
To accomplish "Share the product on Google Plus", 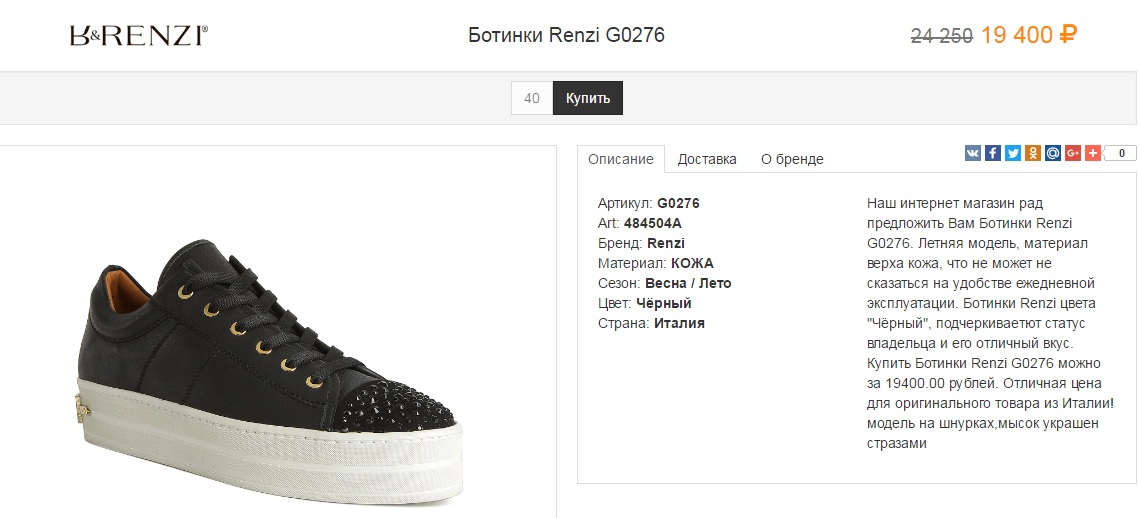I will pyautogui.click(x=1073, y=153).
